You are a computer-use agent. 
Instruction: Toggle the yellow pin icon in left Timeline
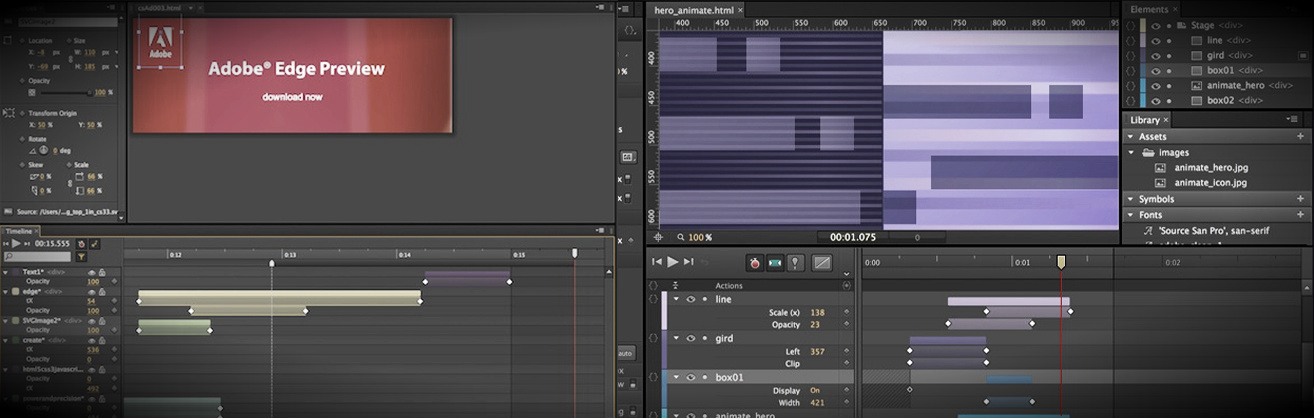coord(95,243)
